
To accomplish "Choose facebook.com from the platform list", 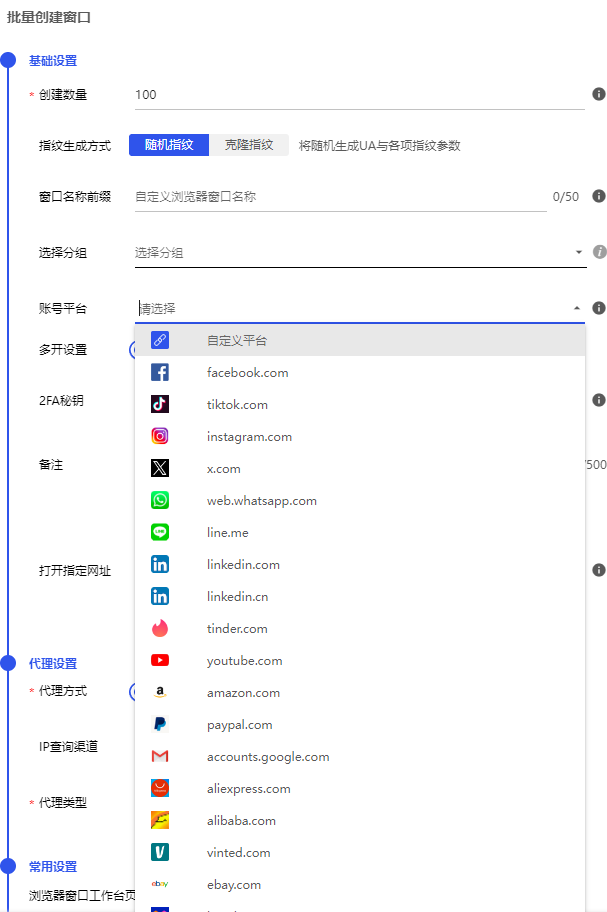I will click(x=360, y=372).
